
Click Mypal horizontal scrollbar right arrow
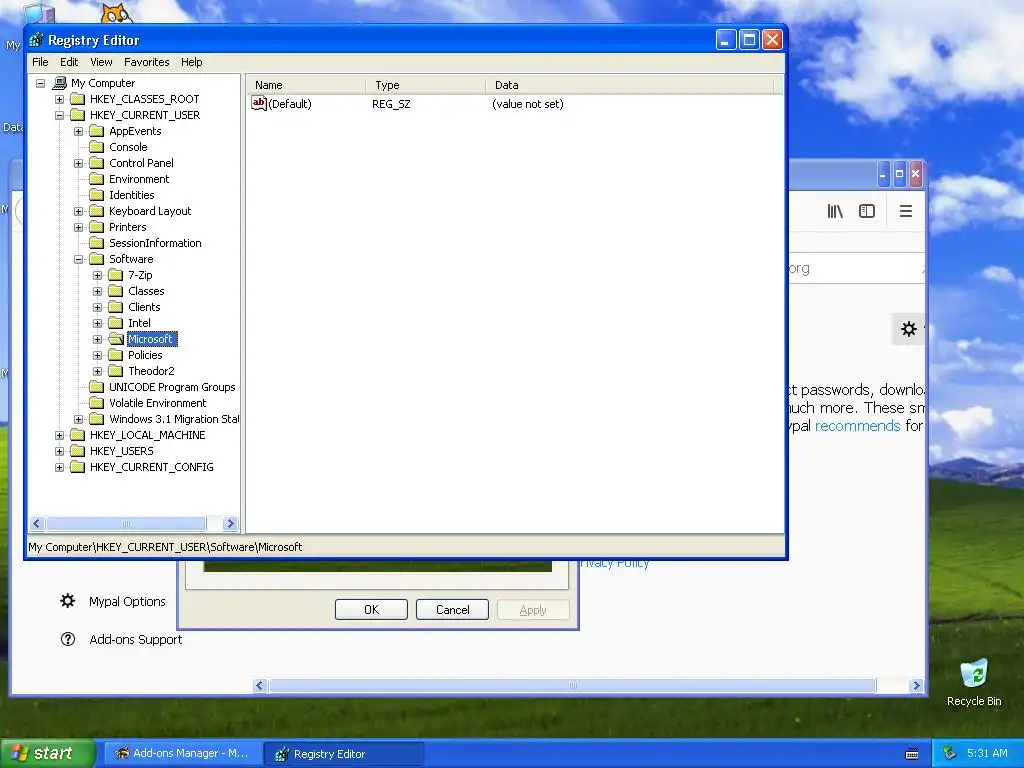916,685
